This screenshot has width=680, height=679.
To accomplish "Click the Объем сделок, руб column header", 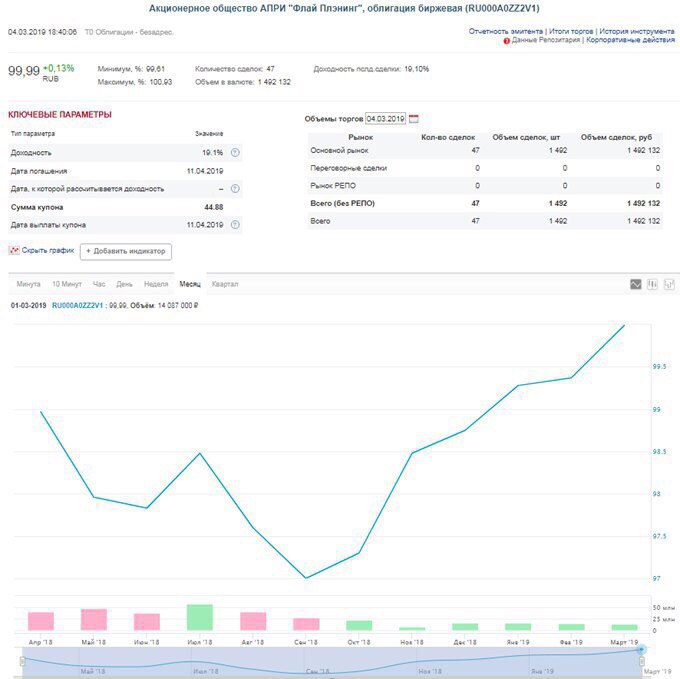I will coord(616,137).
